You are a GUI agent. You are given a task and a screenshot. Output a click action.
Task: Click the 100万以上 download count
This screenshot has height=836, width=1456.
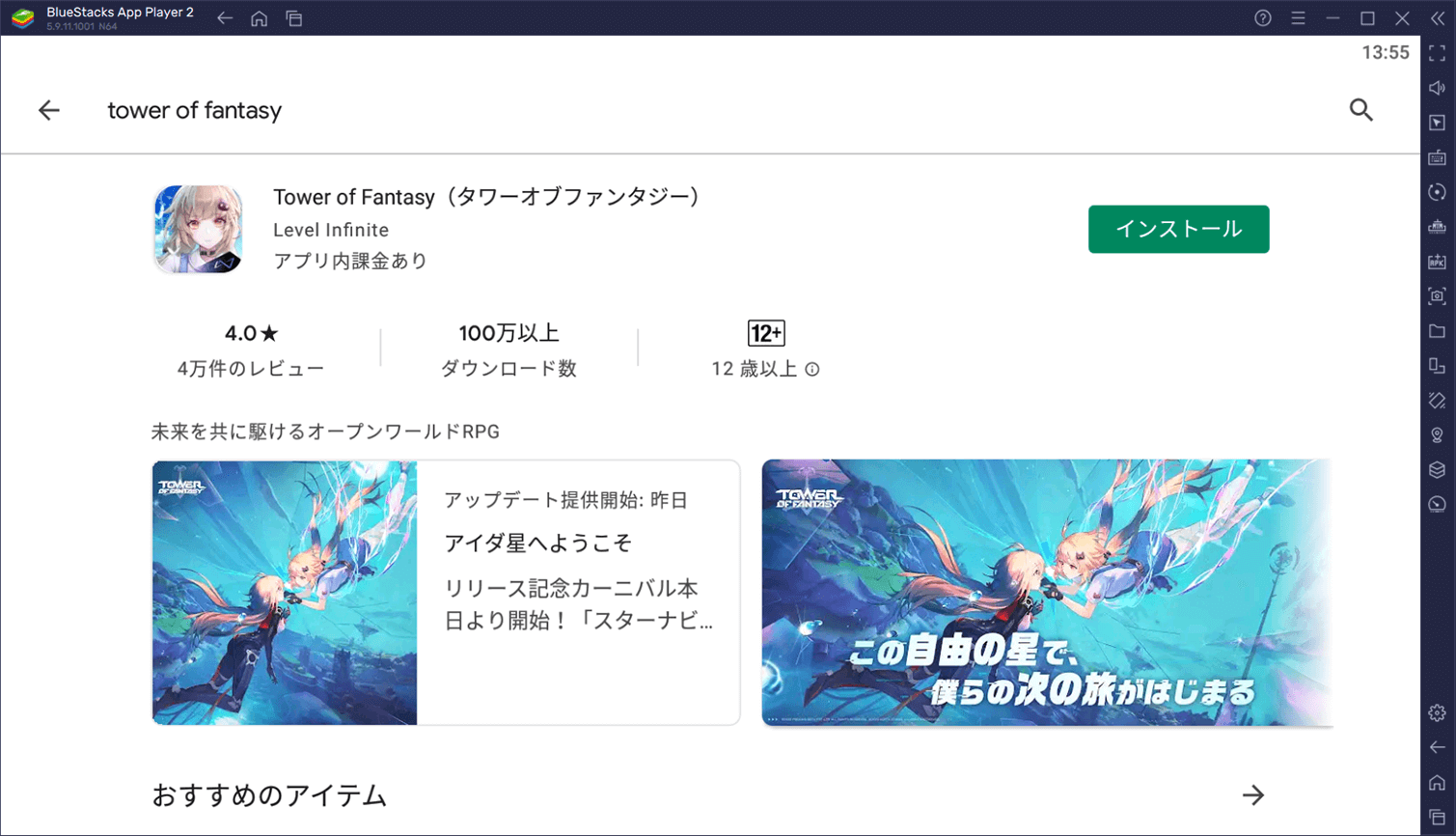[509, 333]
